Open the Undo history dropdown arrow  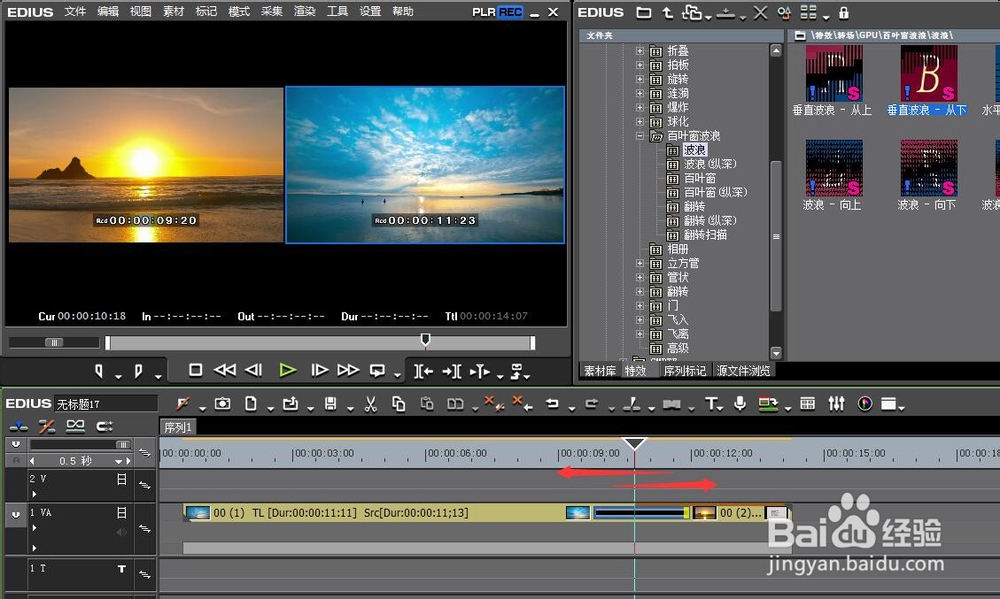572,408
